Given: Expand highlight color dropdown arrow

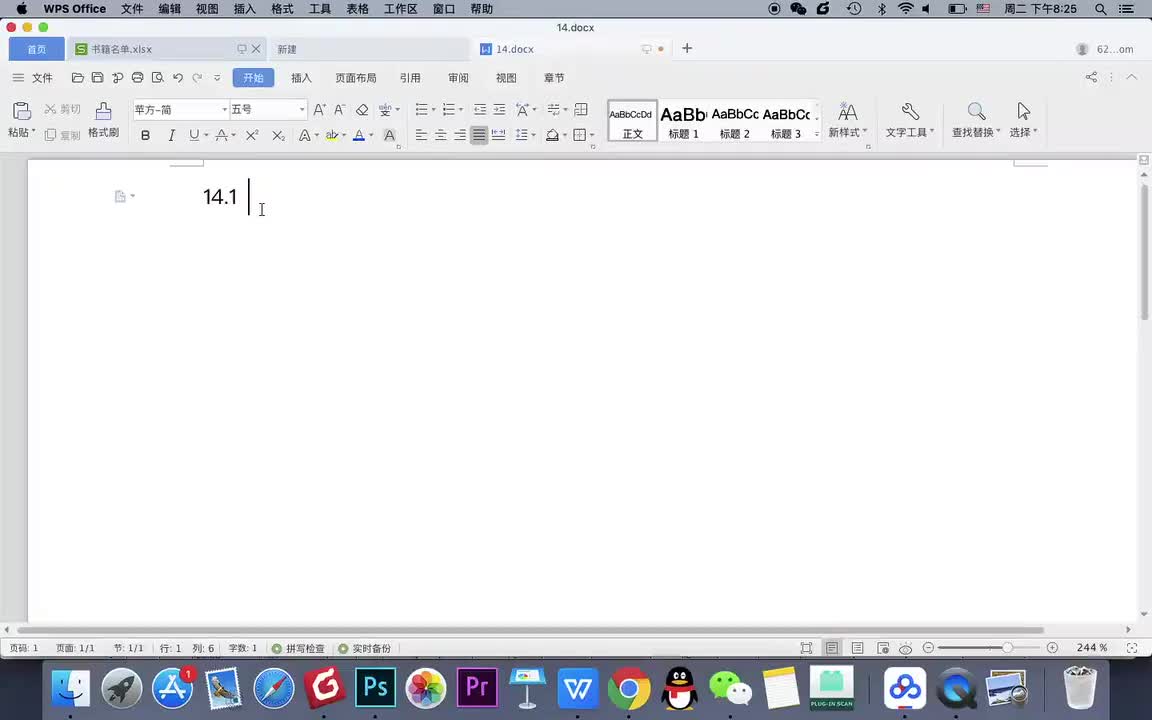Looking at the screenshot, I should coord(344,135).
